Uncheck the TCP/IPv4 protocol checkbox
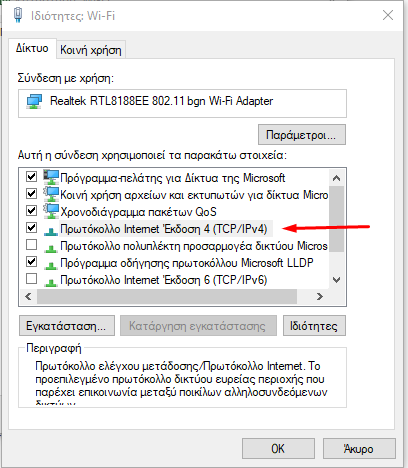Image resolution: width=408 pixels, height=468 pixels. (31, 227)
